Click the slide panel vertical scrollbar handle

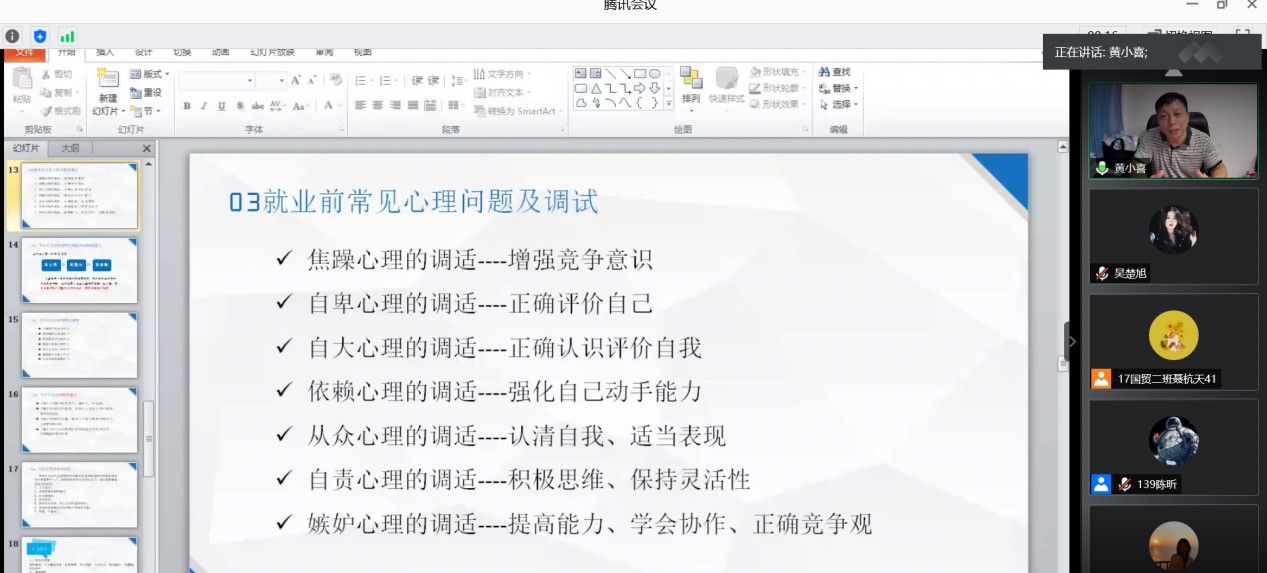[x=149, y=438]
